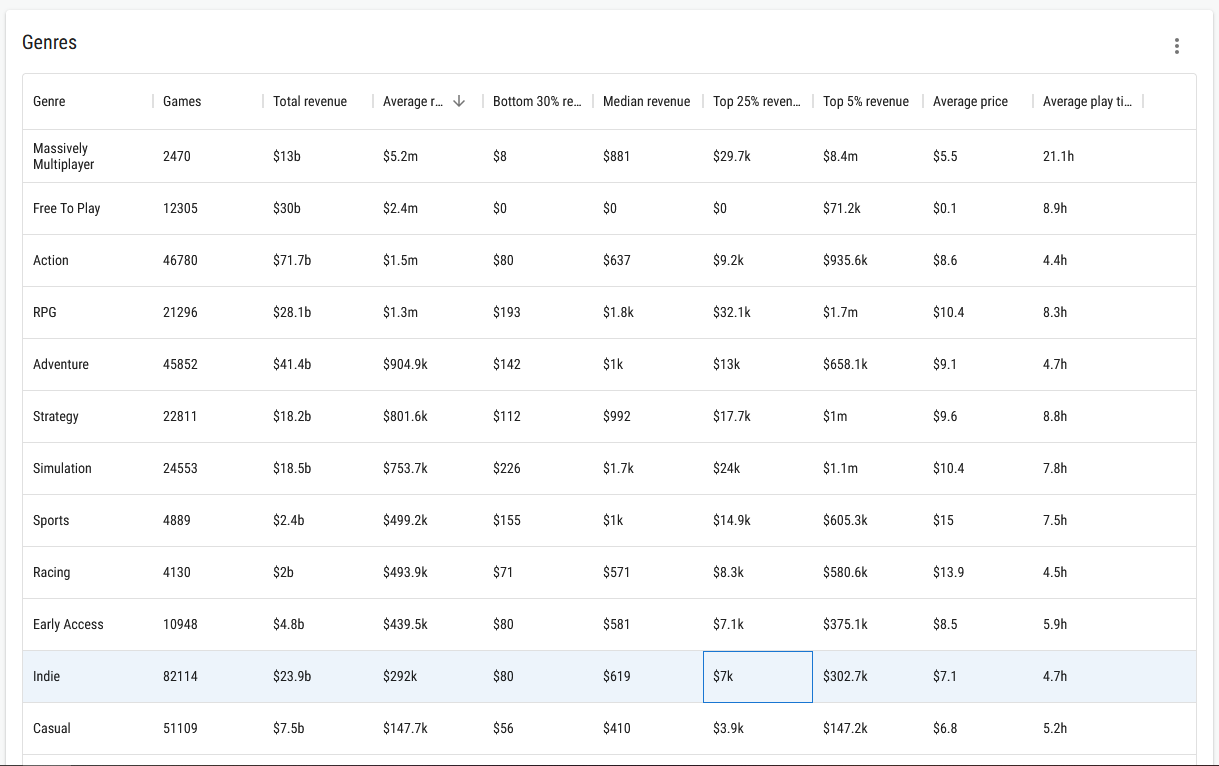Sort by Average price column
Viewport: 1219px width, 766px height.
(x=970, y=101)
